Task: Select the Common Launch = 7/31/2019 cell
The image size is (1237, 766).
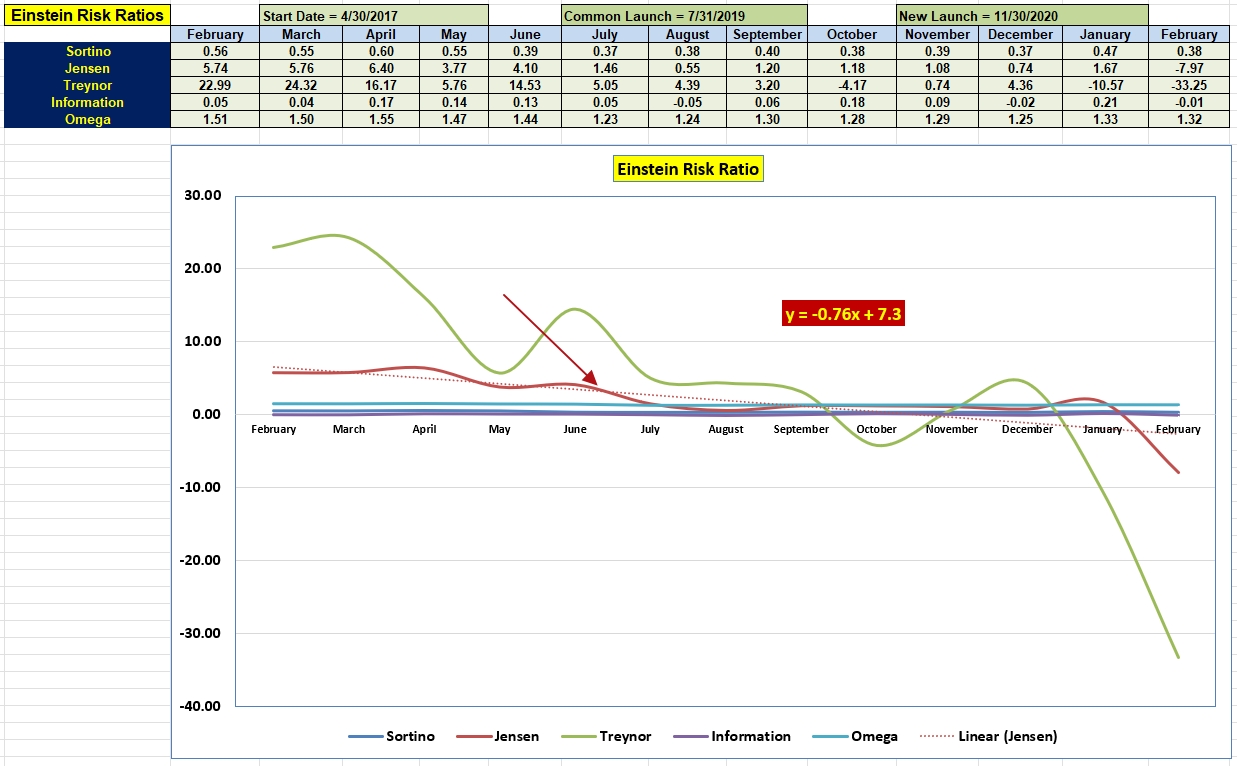Action: 684,15
